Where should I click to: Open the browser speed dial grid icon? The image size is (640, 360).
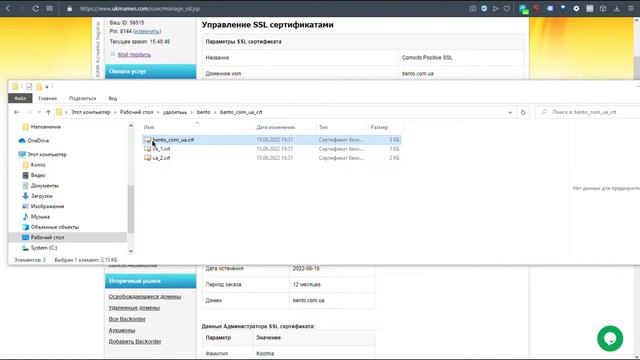tap(49, 8)
